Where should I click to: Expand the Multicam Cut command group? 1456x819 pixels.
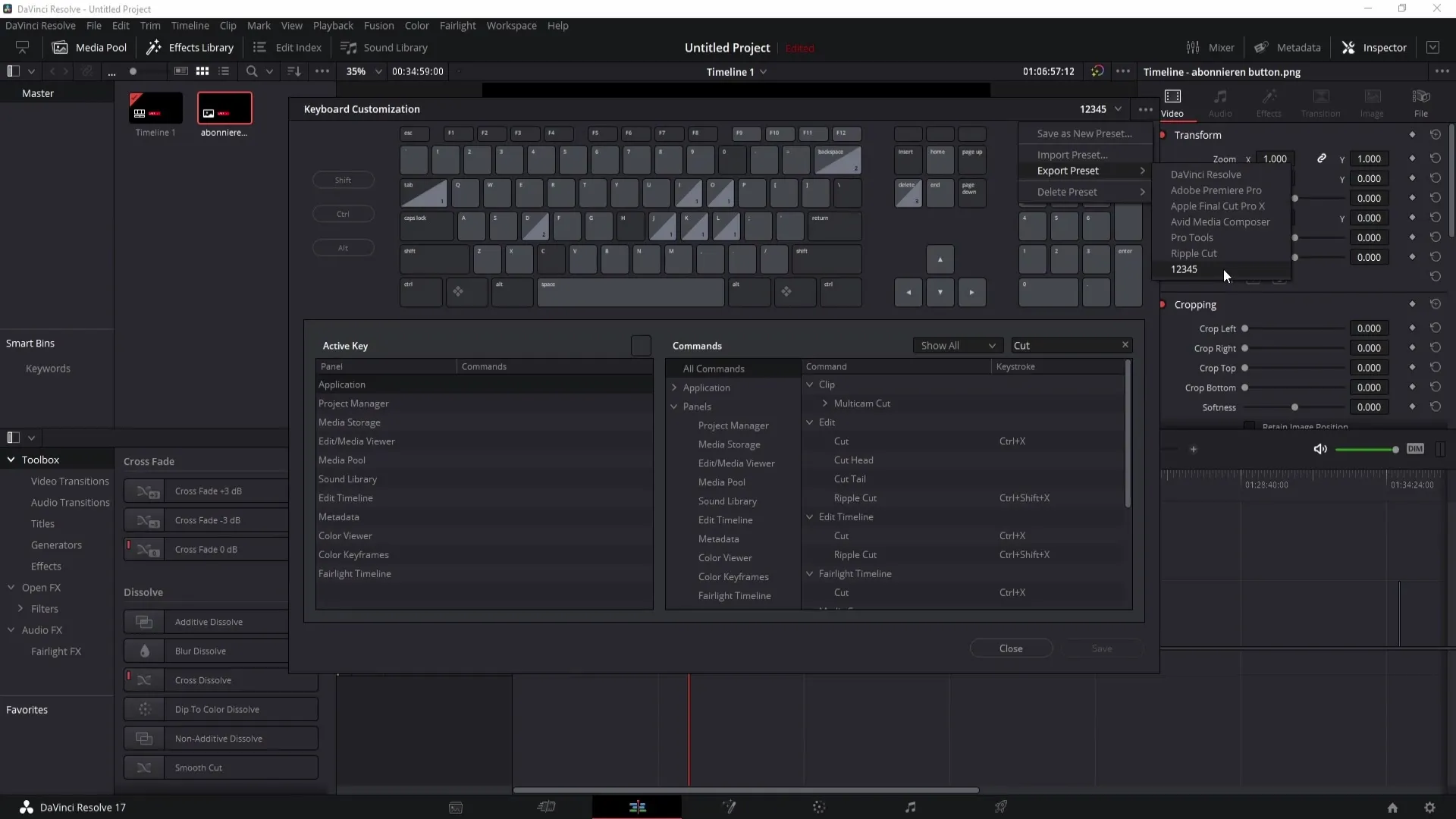pos(825,403)
